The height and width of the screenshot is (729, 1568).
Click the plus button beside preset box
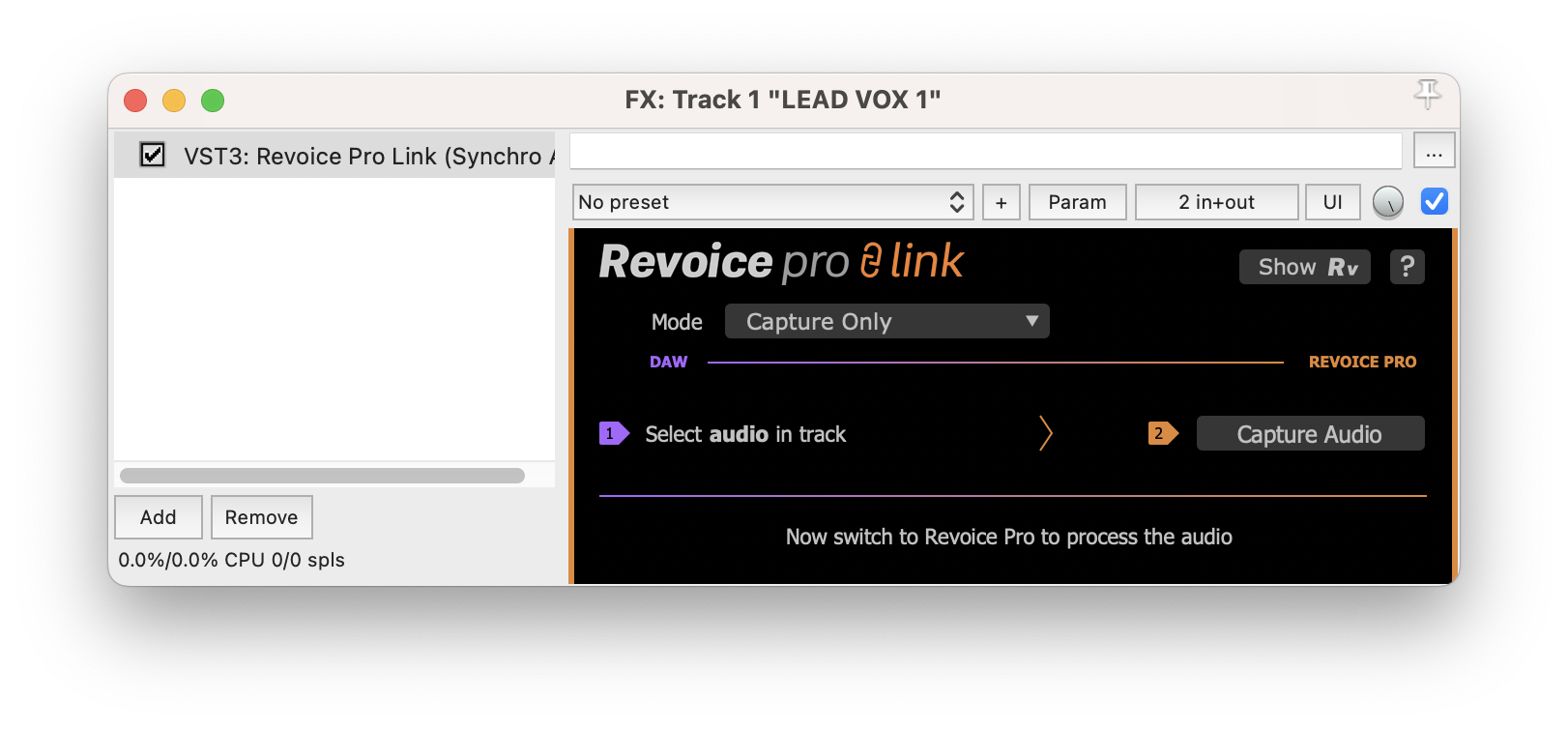point(1002,202)
